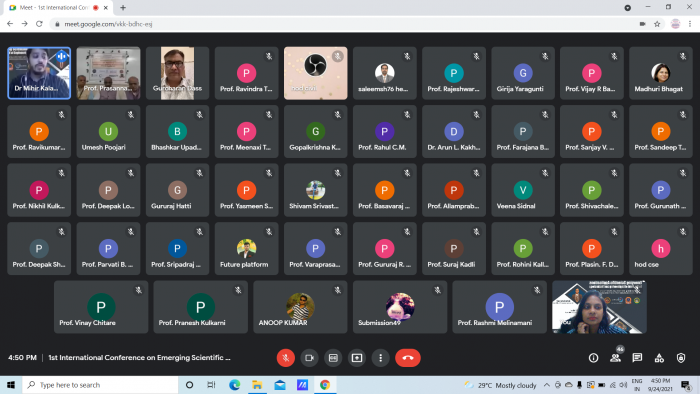Turn on captions with CC button

(333, 358)
